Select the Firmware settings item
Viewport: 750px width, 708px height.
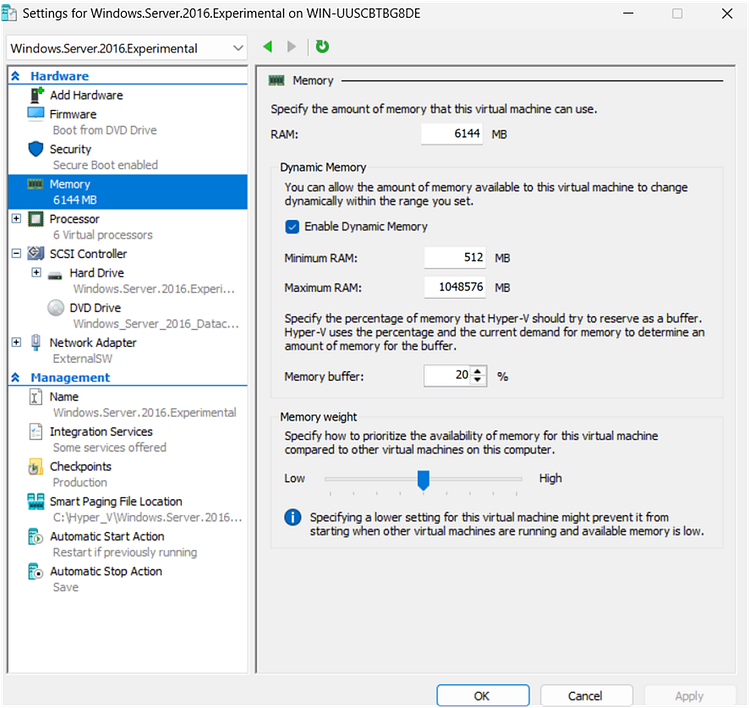[x=73, y=114]
